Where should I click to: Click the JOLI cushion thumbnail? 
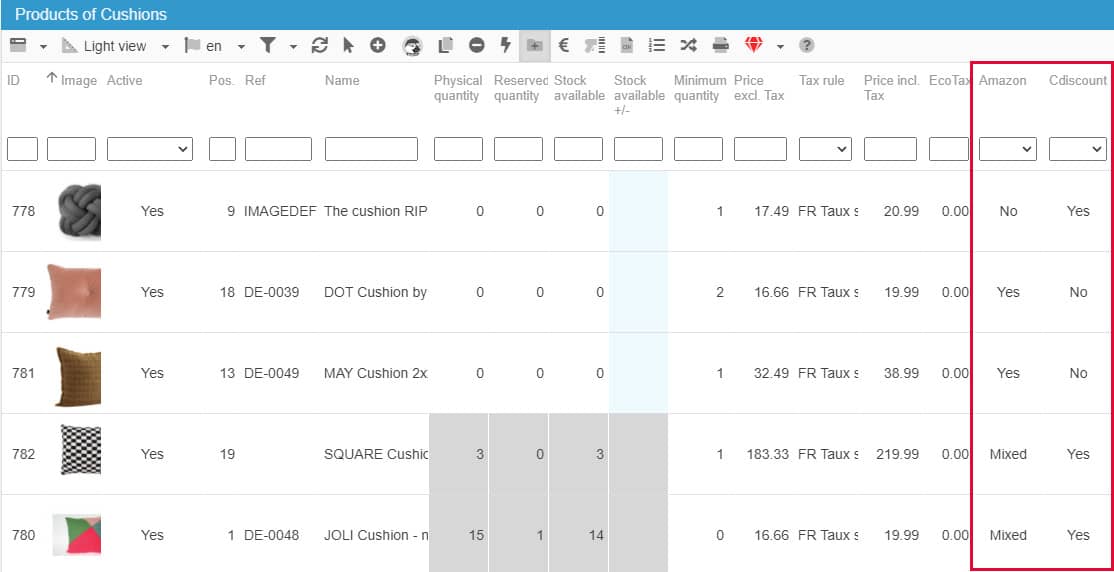[77, 534]
